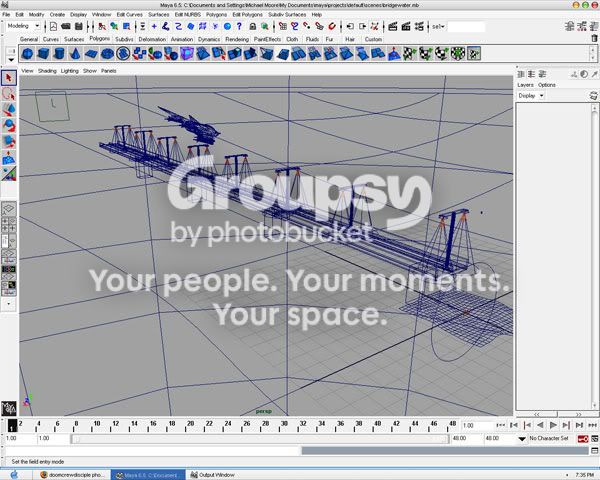
Task: Create a polygon plane from the shelf
Action: pyautogui.click(x=91, y=54)
